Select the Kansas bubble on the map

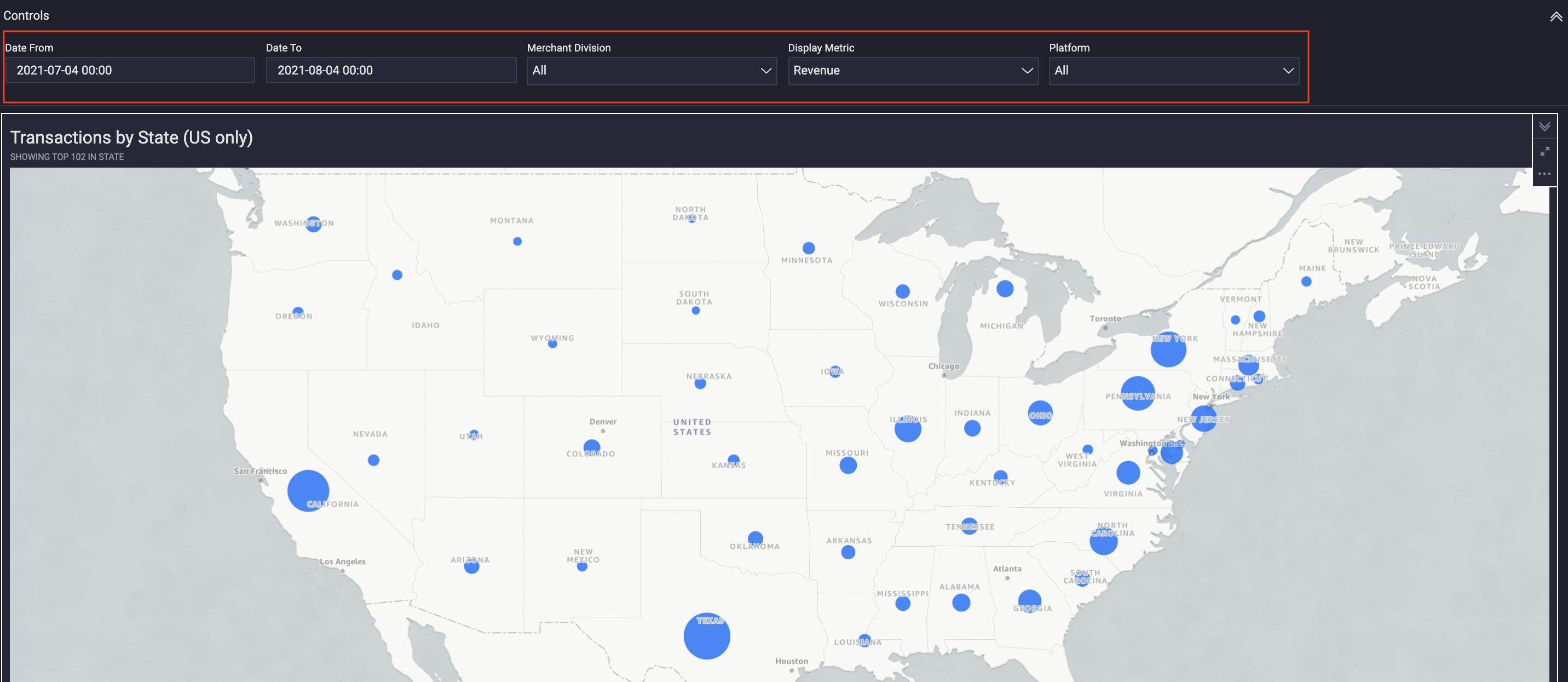tap(734, 460)
